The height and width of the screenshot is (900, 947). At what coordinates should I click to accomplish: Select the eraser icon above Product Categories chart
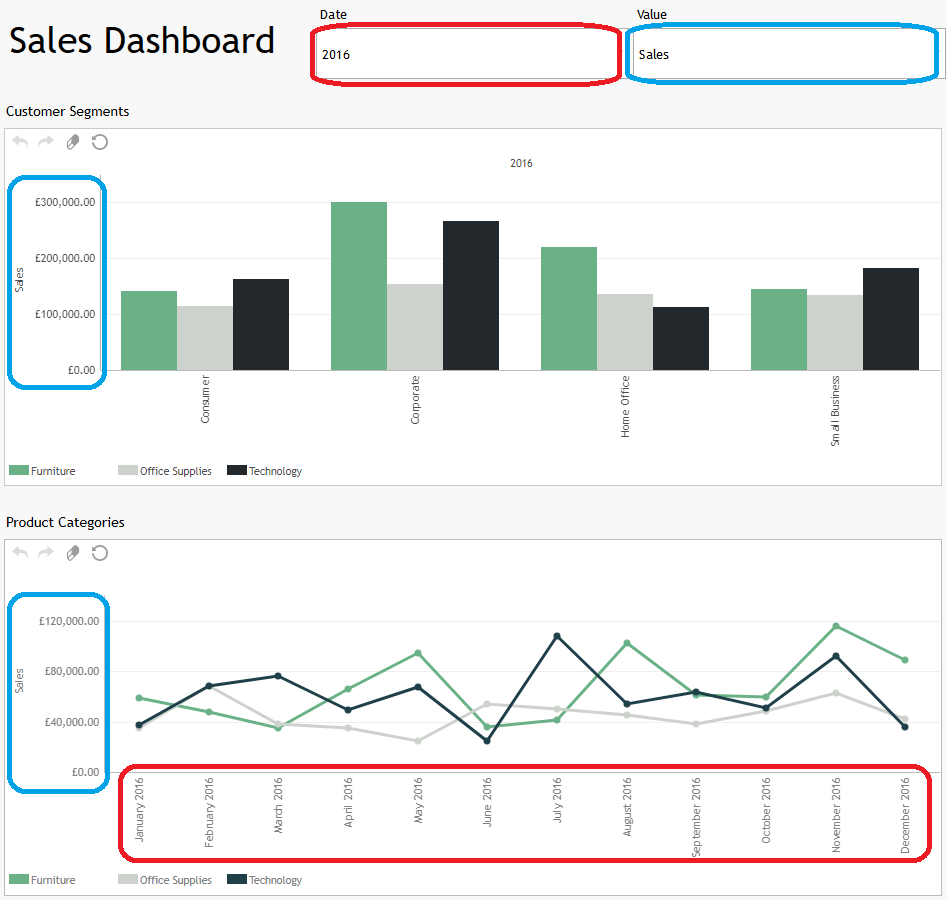(x=72, y=553)
